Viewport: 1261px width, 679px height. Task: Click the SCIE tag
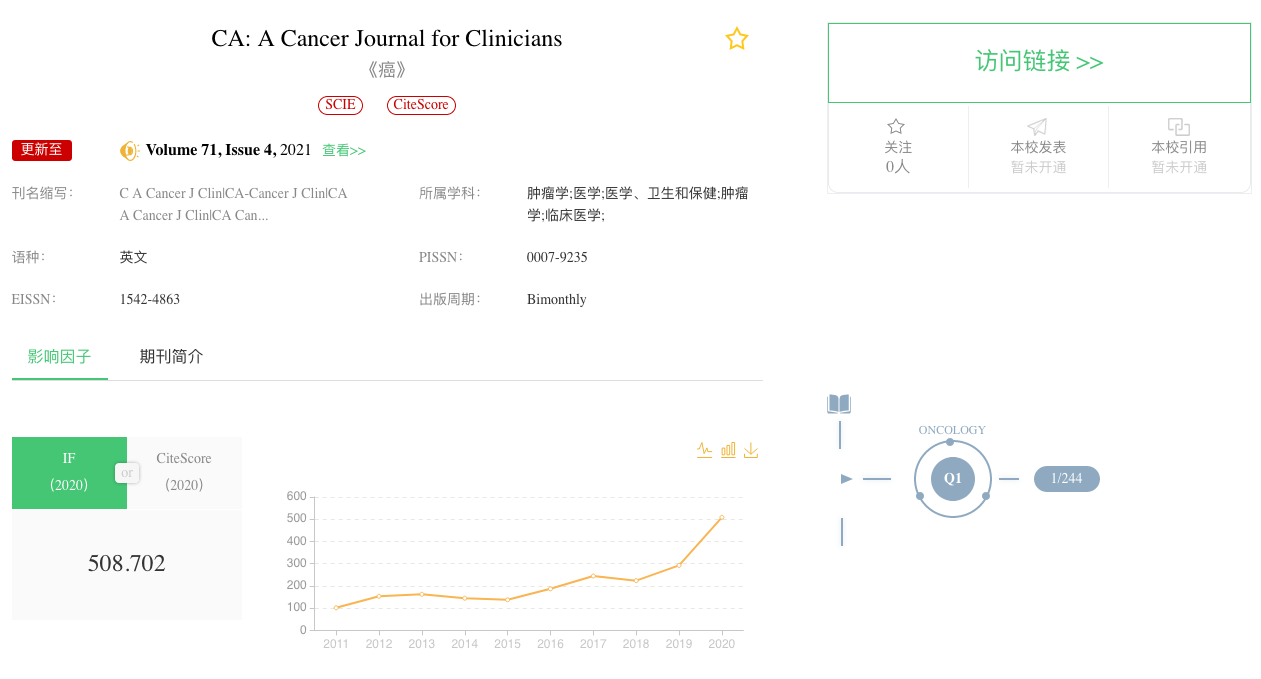tap(340, 105)
